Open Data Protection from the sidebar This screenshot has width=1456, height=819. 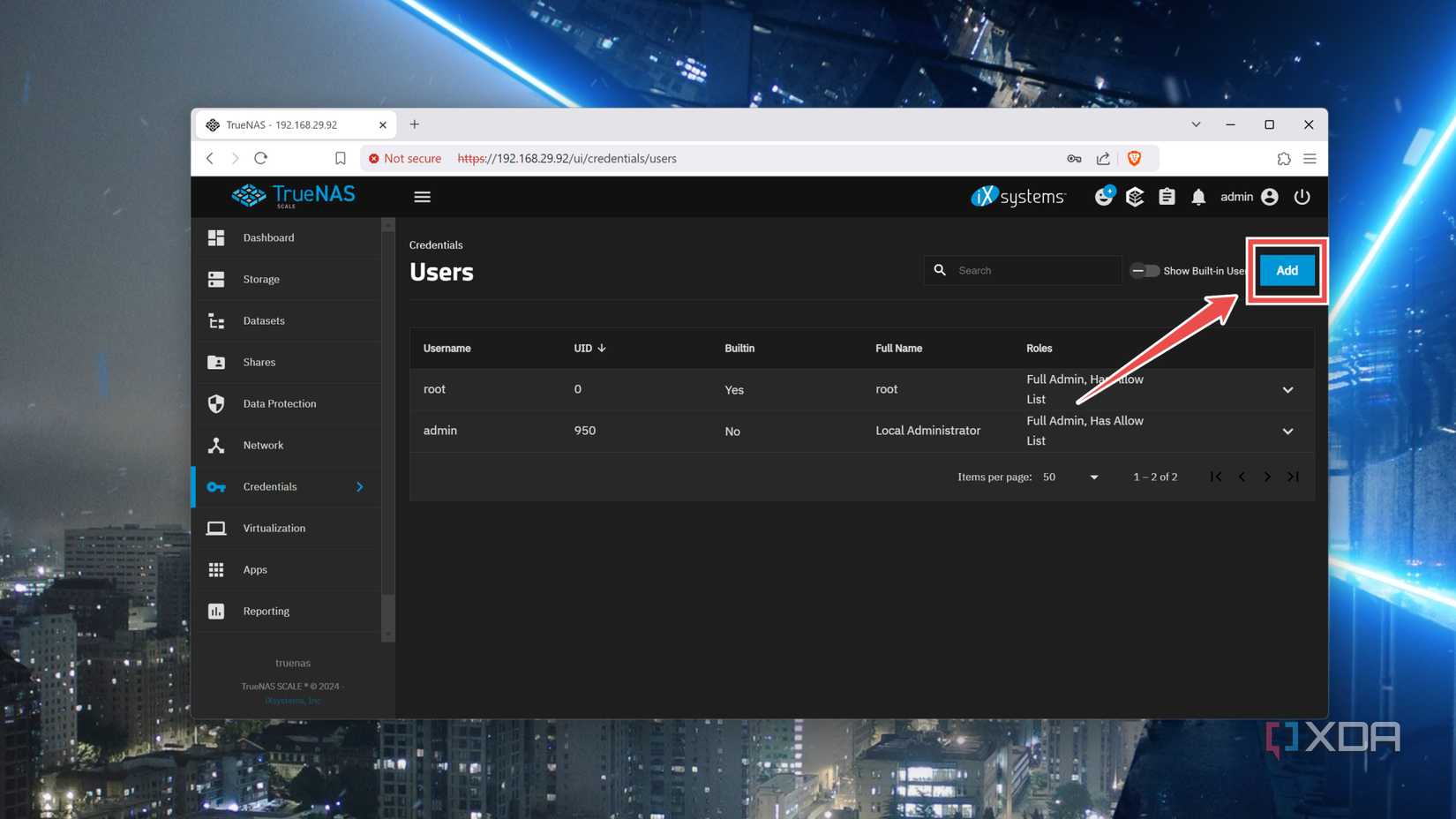pos(279,403)
